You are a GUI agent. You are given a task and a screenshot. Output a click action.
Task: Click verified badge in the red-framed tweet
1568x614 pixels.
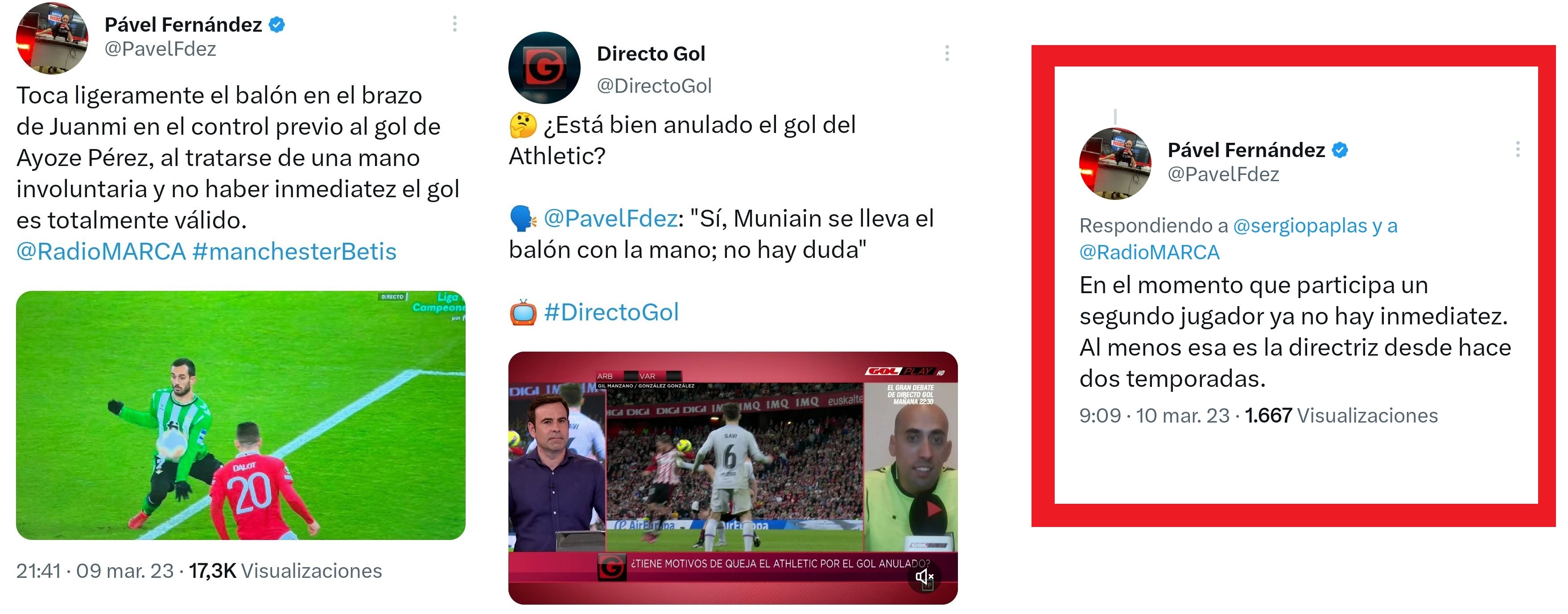[1340, 150]
